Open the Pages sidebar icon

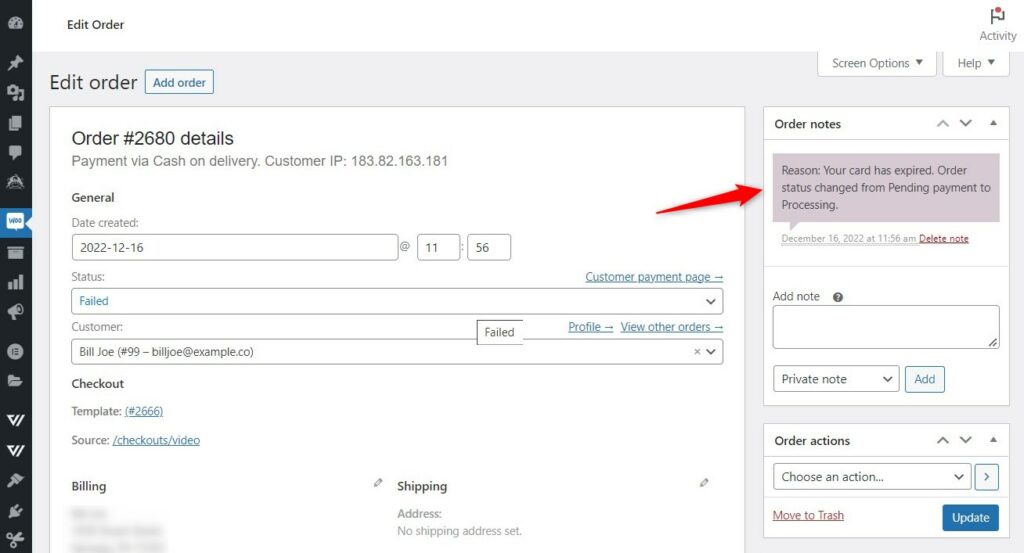(15, 123)
